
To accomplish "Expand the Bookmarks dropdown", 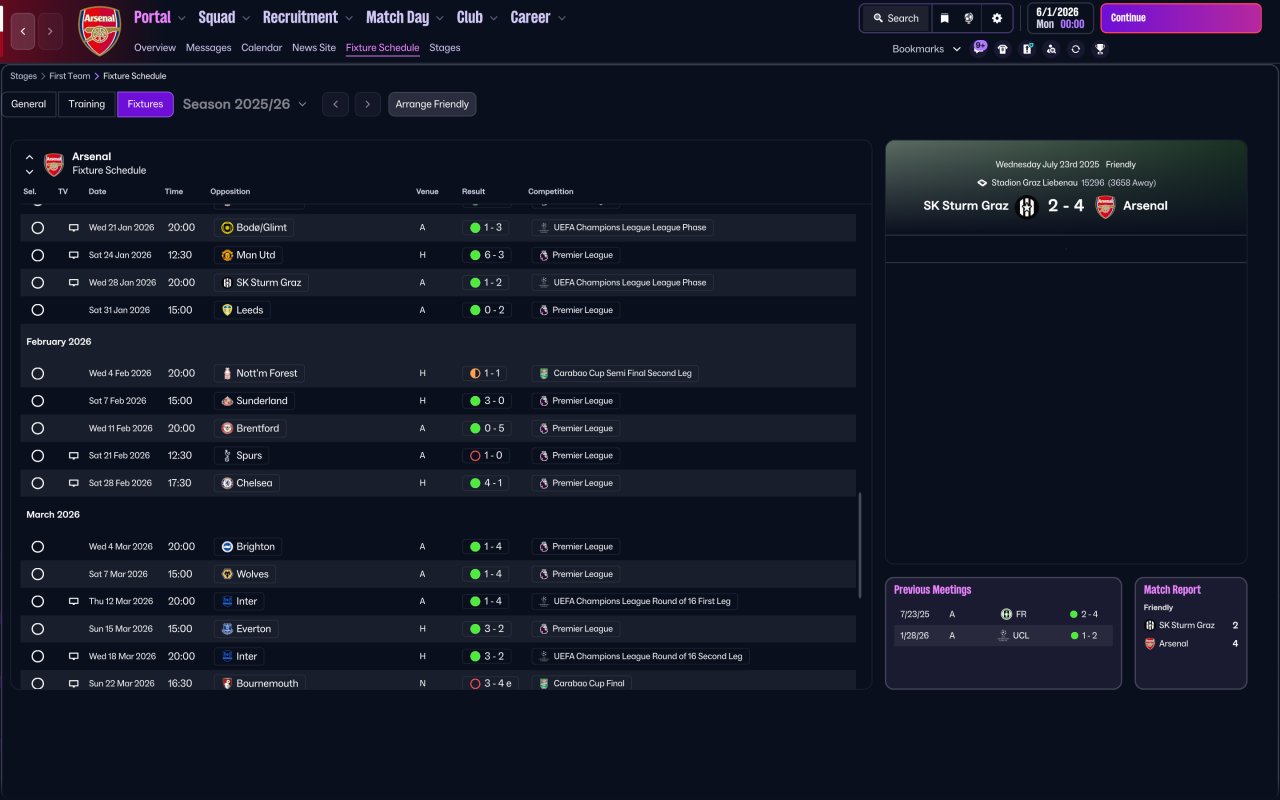I will [x=926, y=49].
